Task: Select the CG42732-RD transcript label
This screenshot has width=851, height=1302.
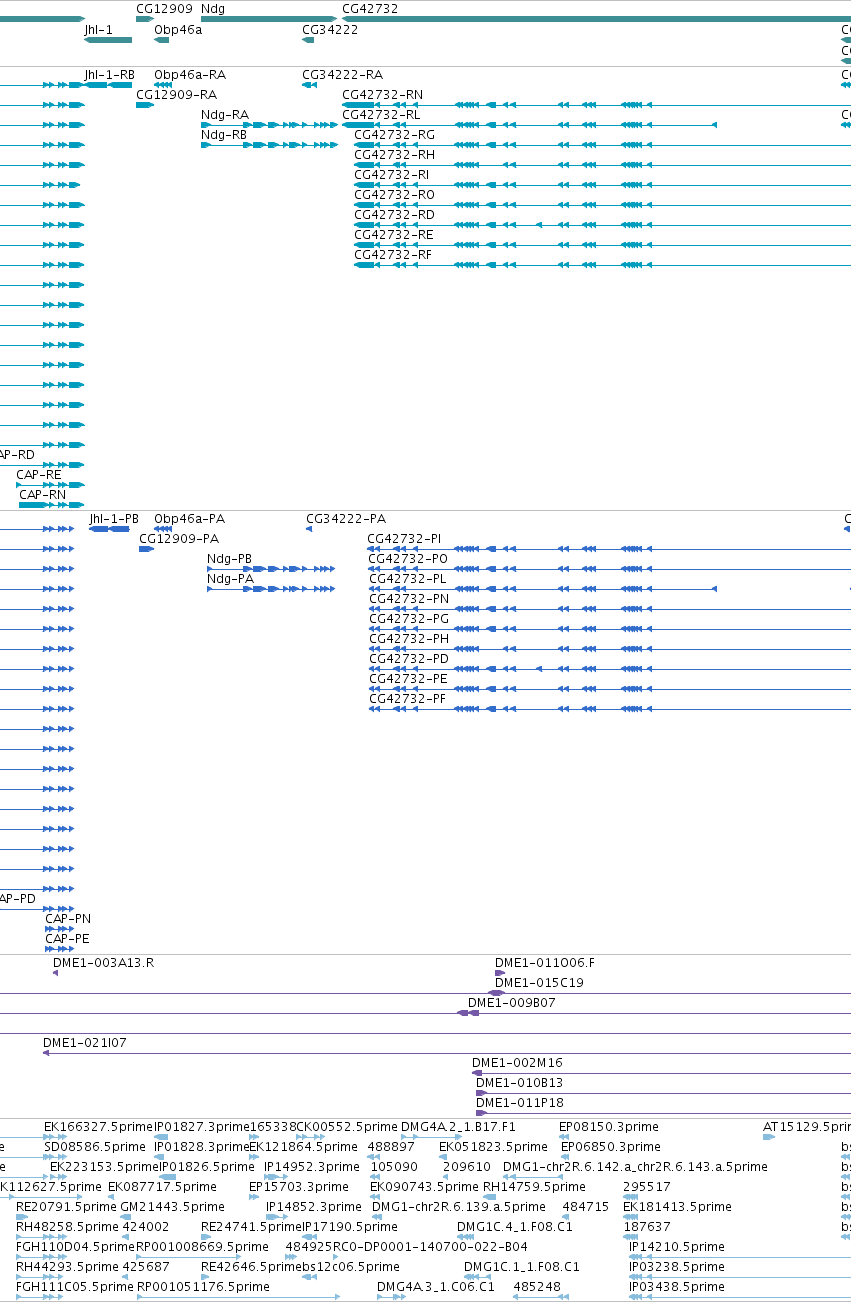Action: [x=395, y=215]
